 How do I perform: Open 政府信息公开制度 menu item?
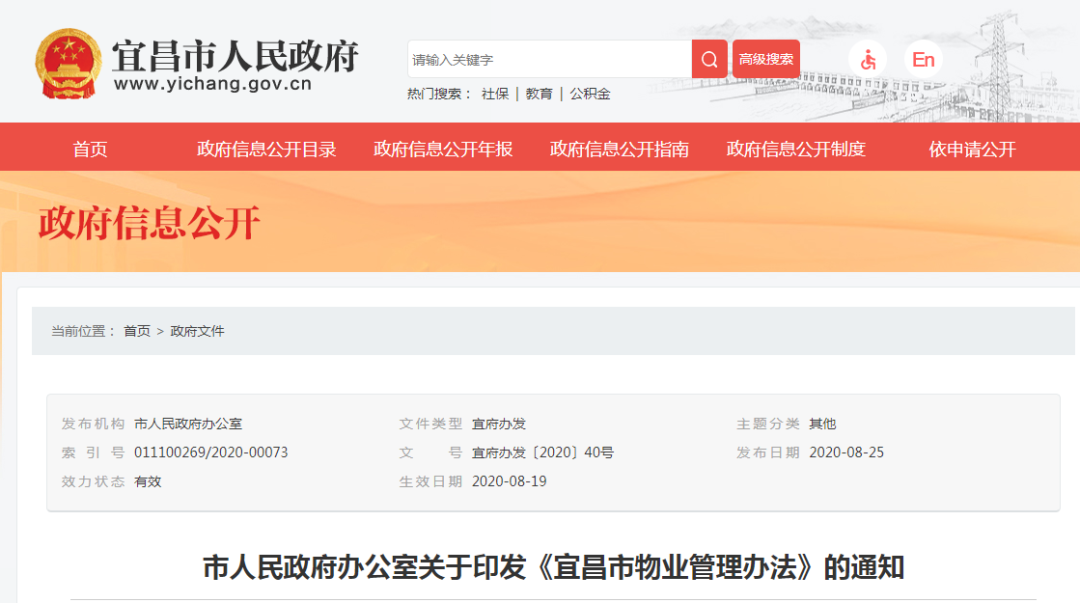click(796, 149)
